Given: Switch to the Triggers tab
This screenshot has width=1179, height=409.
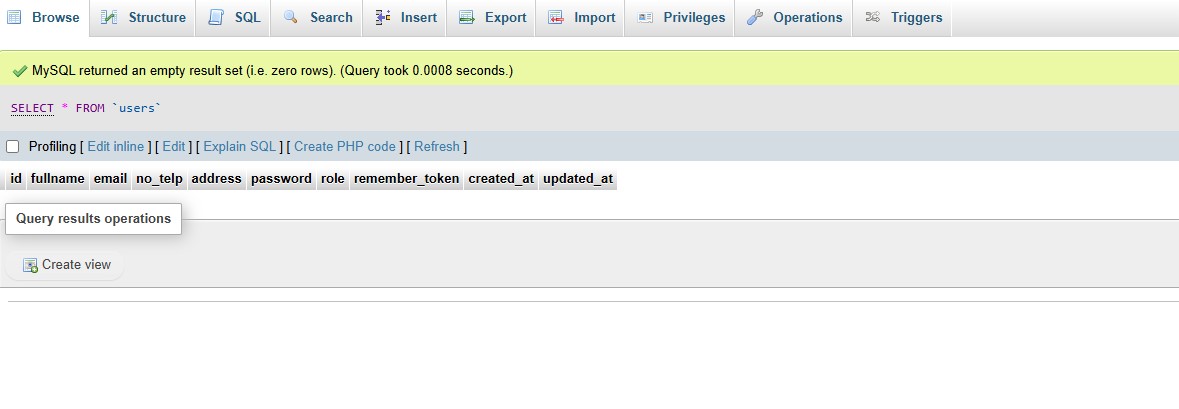Looking at the screenshot, I should pos(916,17).
